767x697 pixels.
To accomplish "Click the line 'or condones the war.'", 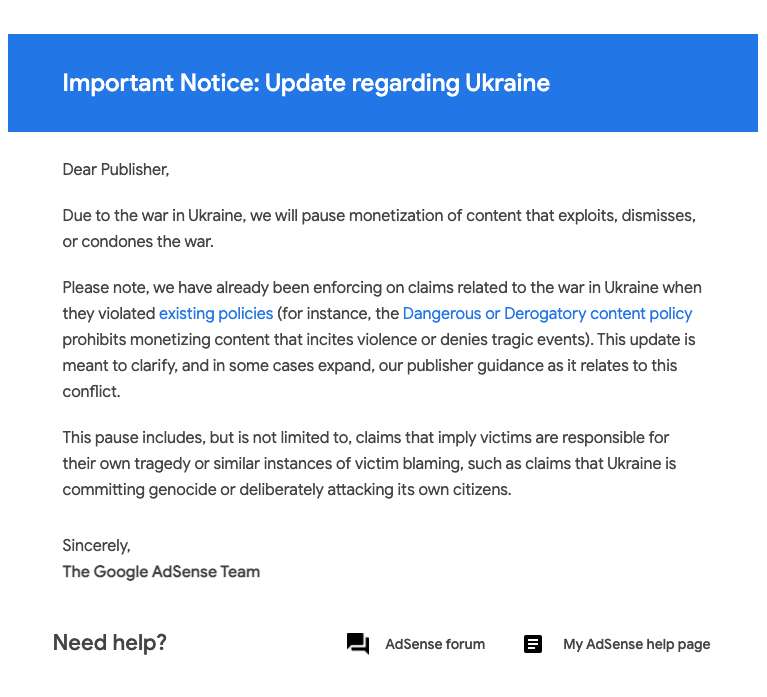I will point(138,242).
